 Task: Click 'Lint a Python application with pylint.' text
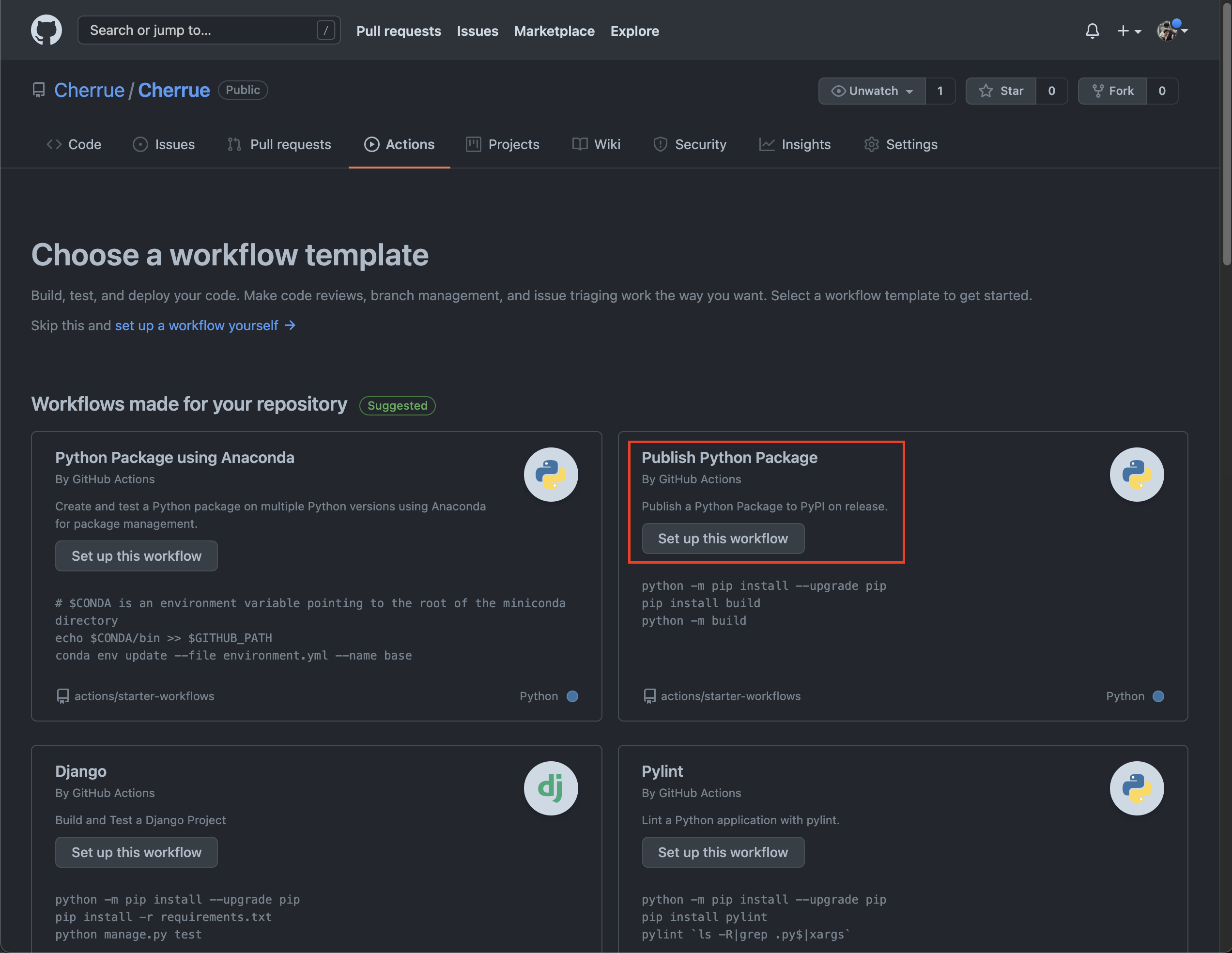[x=740, y=820]
